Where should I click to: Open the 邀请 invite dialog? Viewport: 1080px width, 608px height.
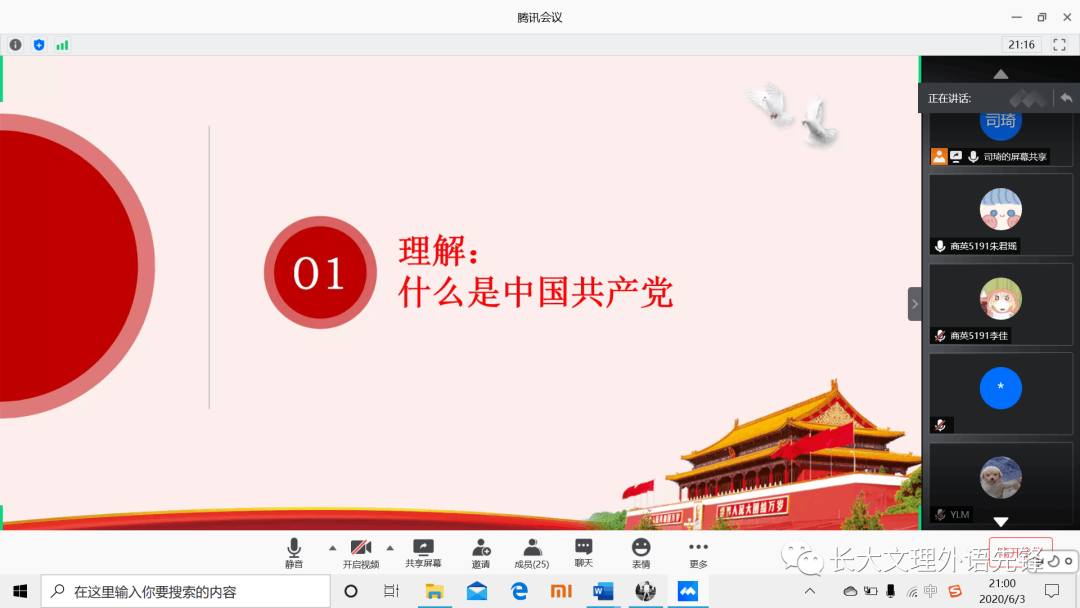click(481, 553)
